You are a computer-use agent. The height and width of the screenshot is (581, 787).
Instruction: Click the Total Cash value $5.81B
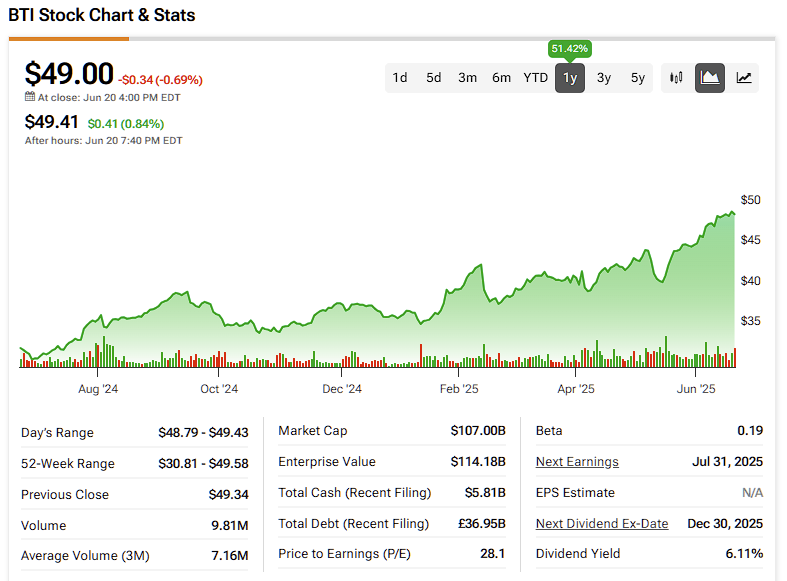coord(485,493)
